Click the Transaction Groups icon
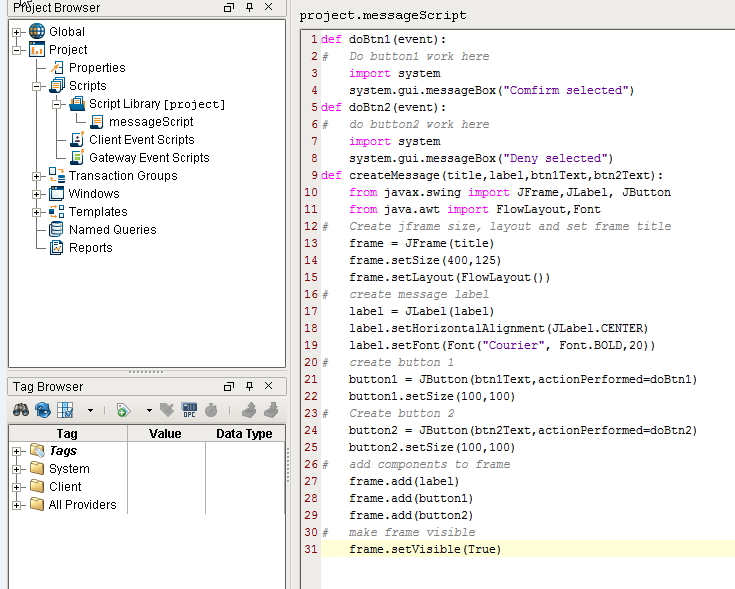This screenshot has width=735, height=589. (x=57, y=175)
